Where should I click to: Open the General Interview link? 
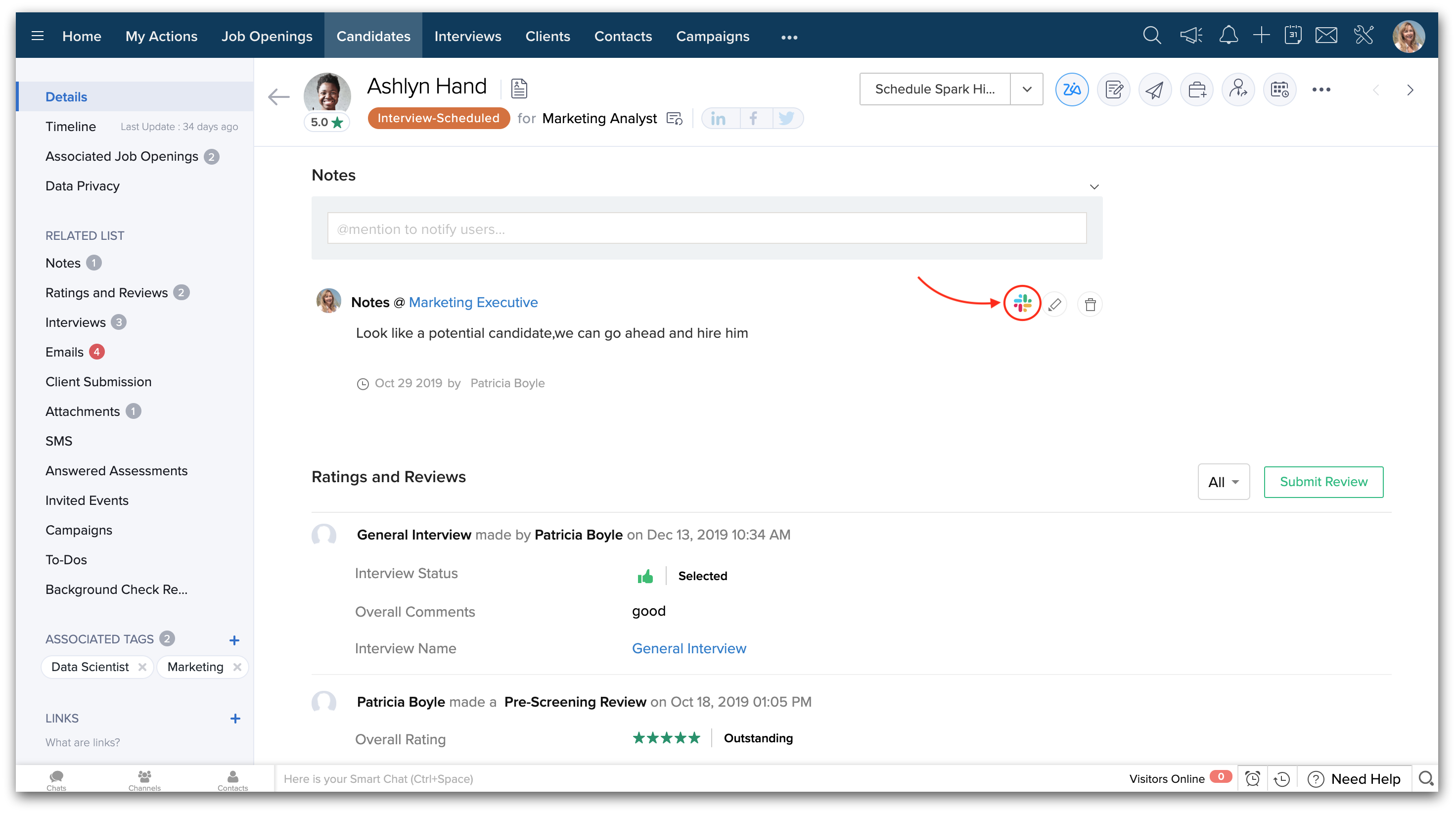point(688,648)
